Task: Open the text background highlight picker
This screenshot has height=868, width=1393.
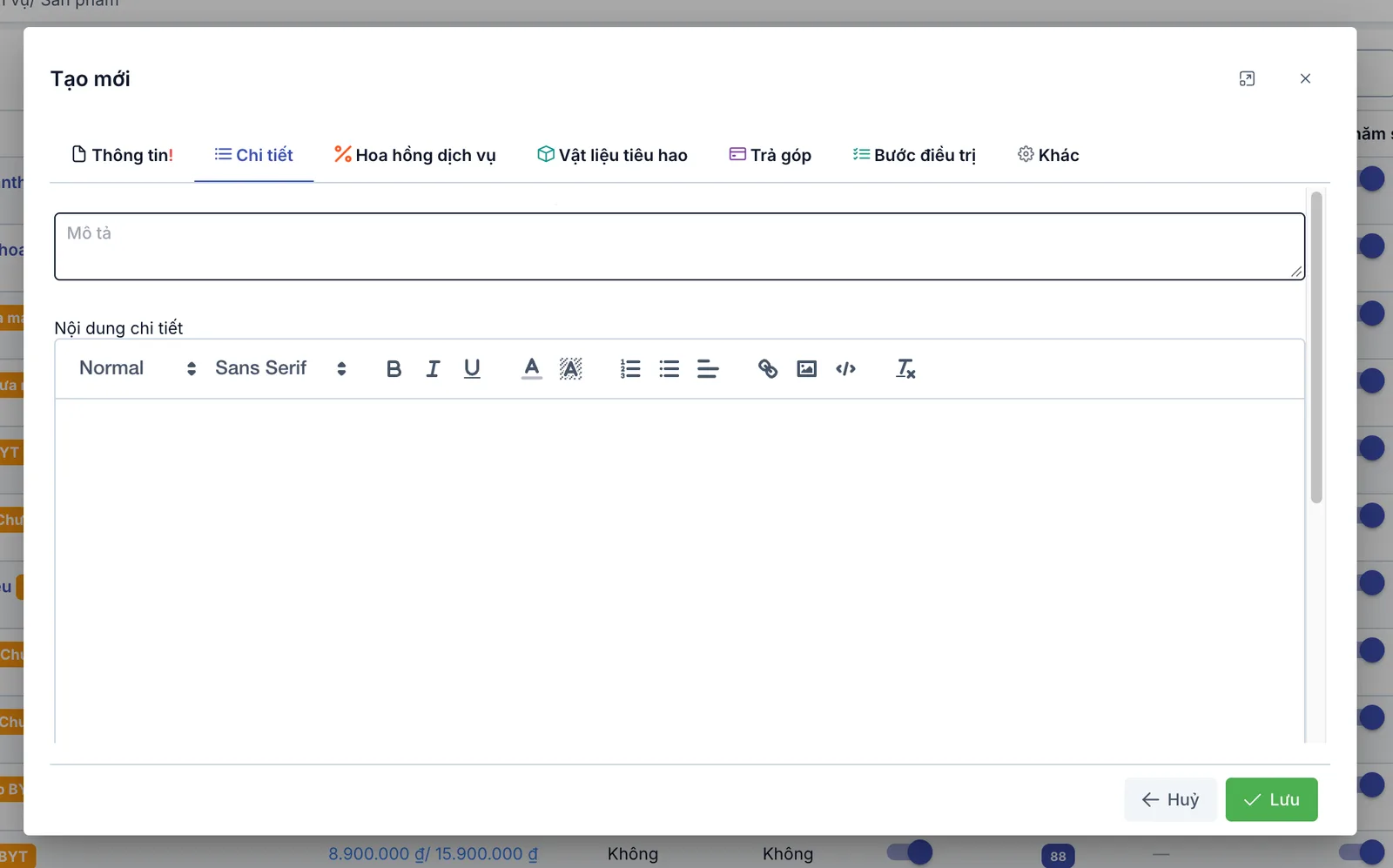Action: (x=570, y=369)
